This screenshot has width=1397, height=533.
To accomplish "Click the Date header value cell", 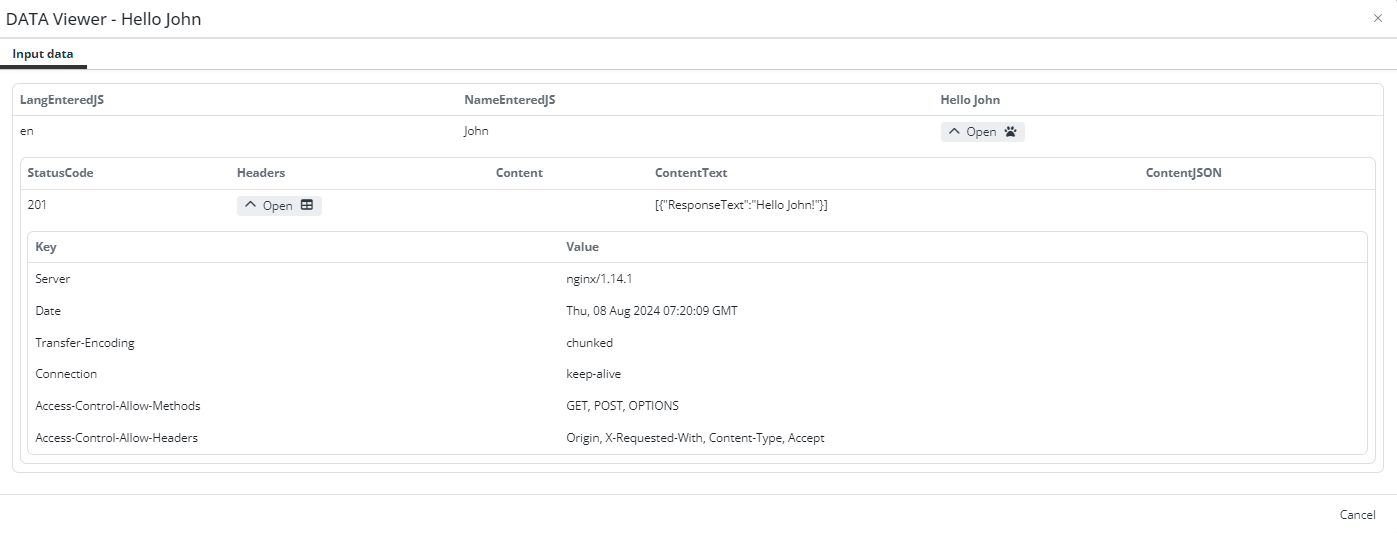I will tap(651, 311).
